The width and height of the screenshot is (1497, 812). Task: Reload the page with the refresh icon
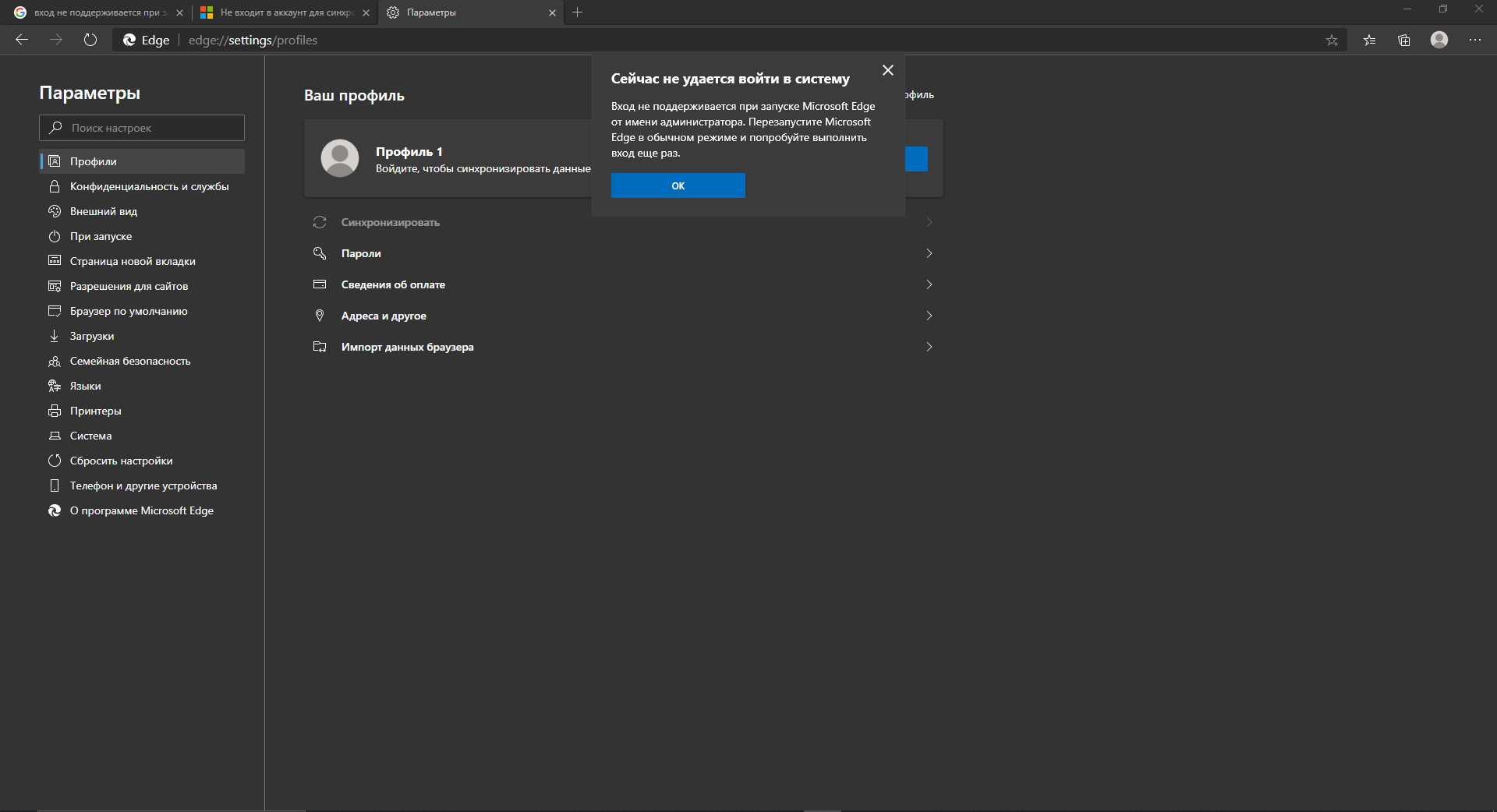tap(90, 40)
